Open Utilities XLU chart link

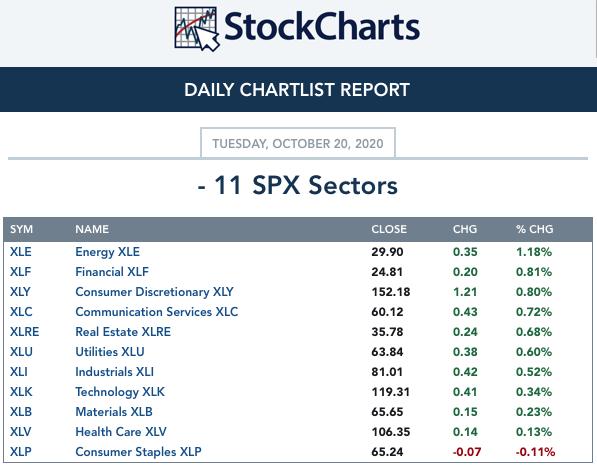[110, 352]
